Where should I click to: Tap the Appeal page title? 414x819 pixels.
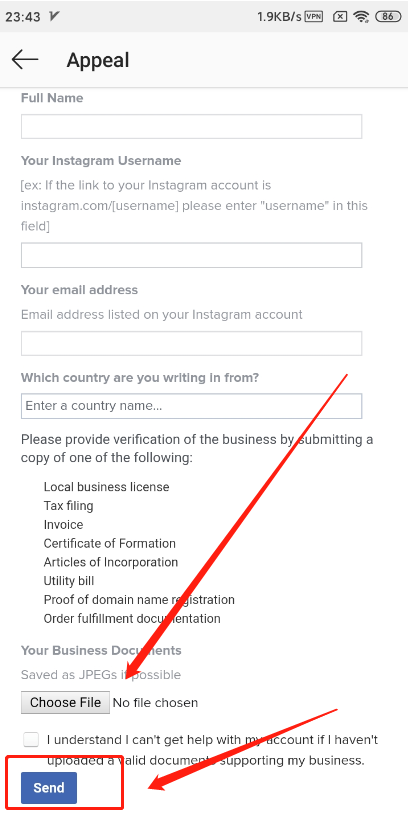[98, 61]
